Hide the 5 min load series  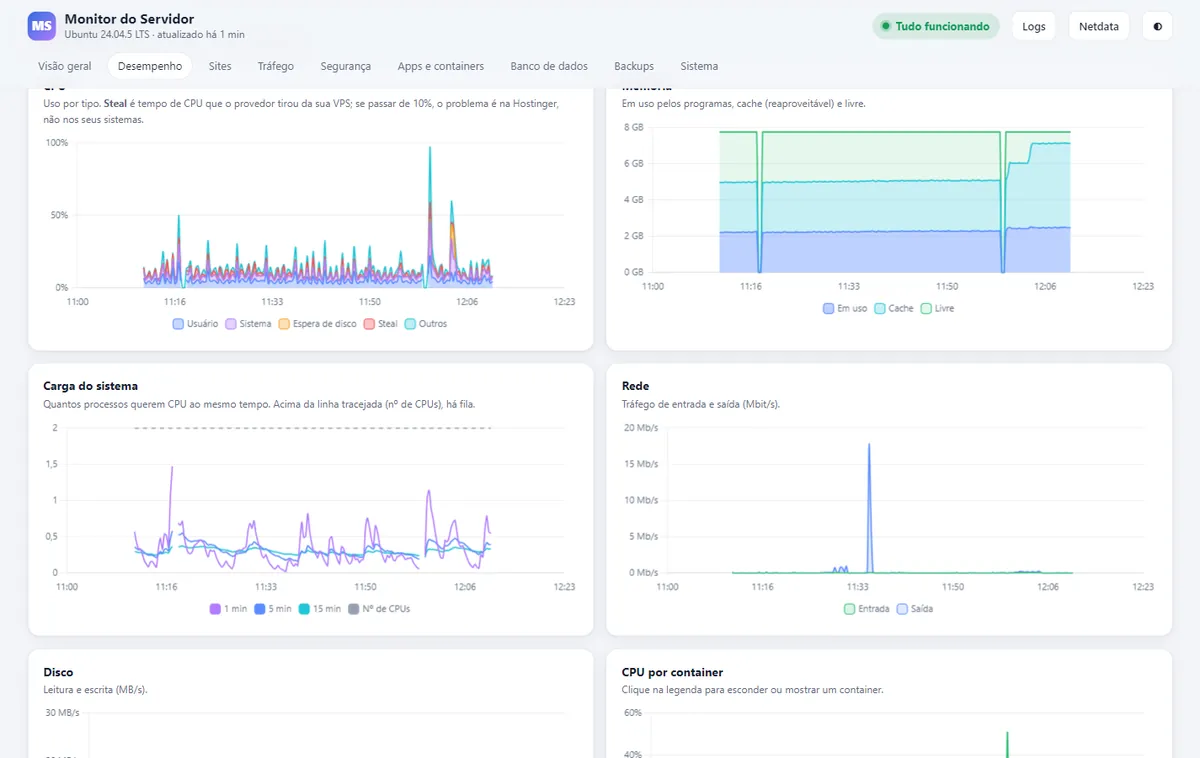point(273,609)
